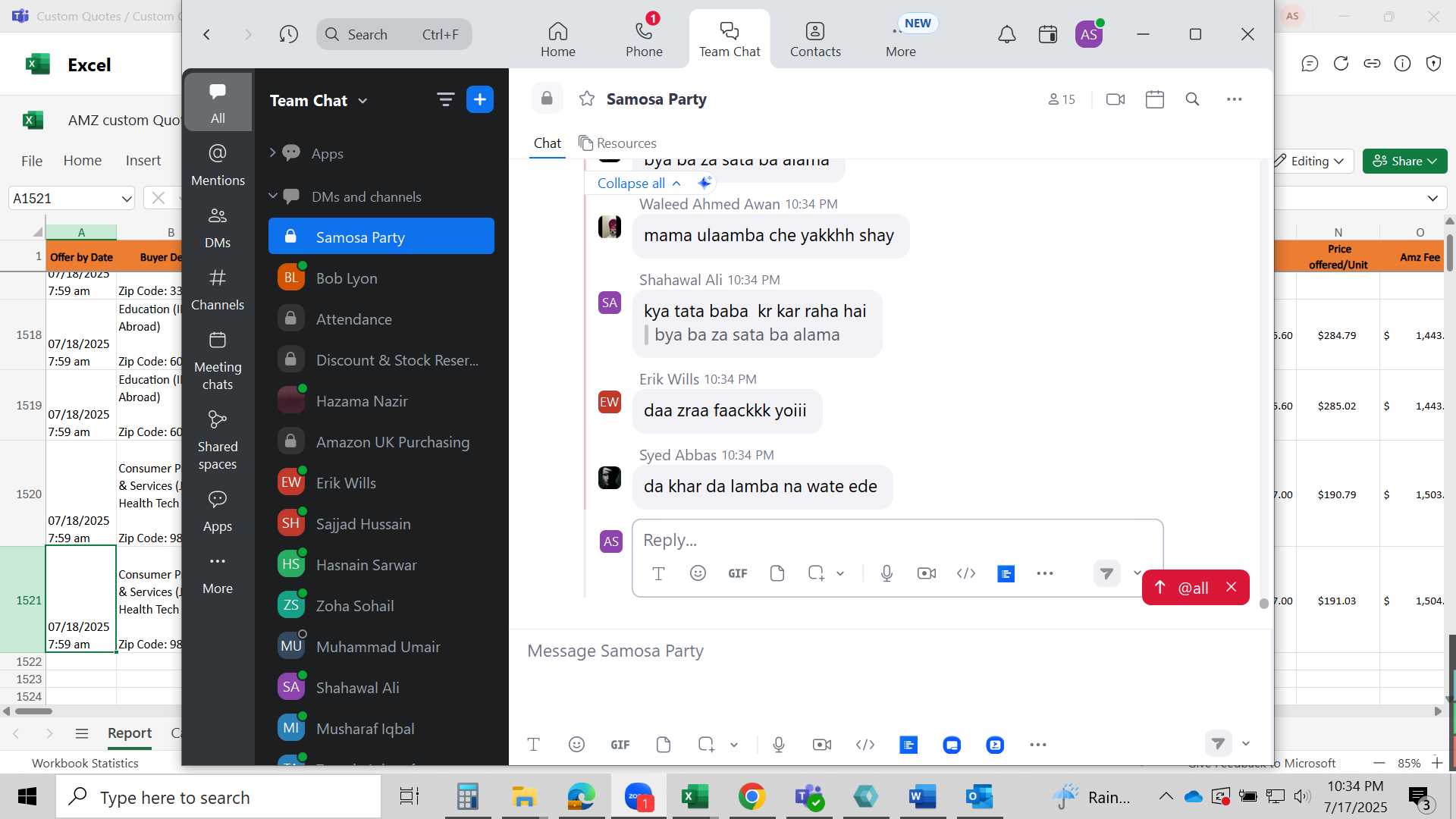
Task: Open More options in the left sidebar
Action: pyautogui.click(x=218, y=573)
